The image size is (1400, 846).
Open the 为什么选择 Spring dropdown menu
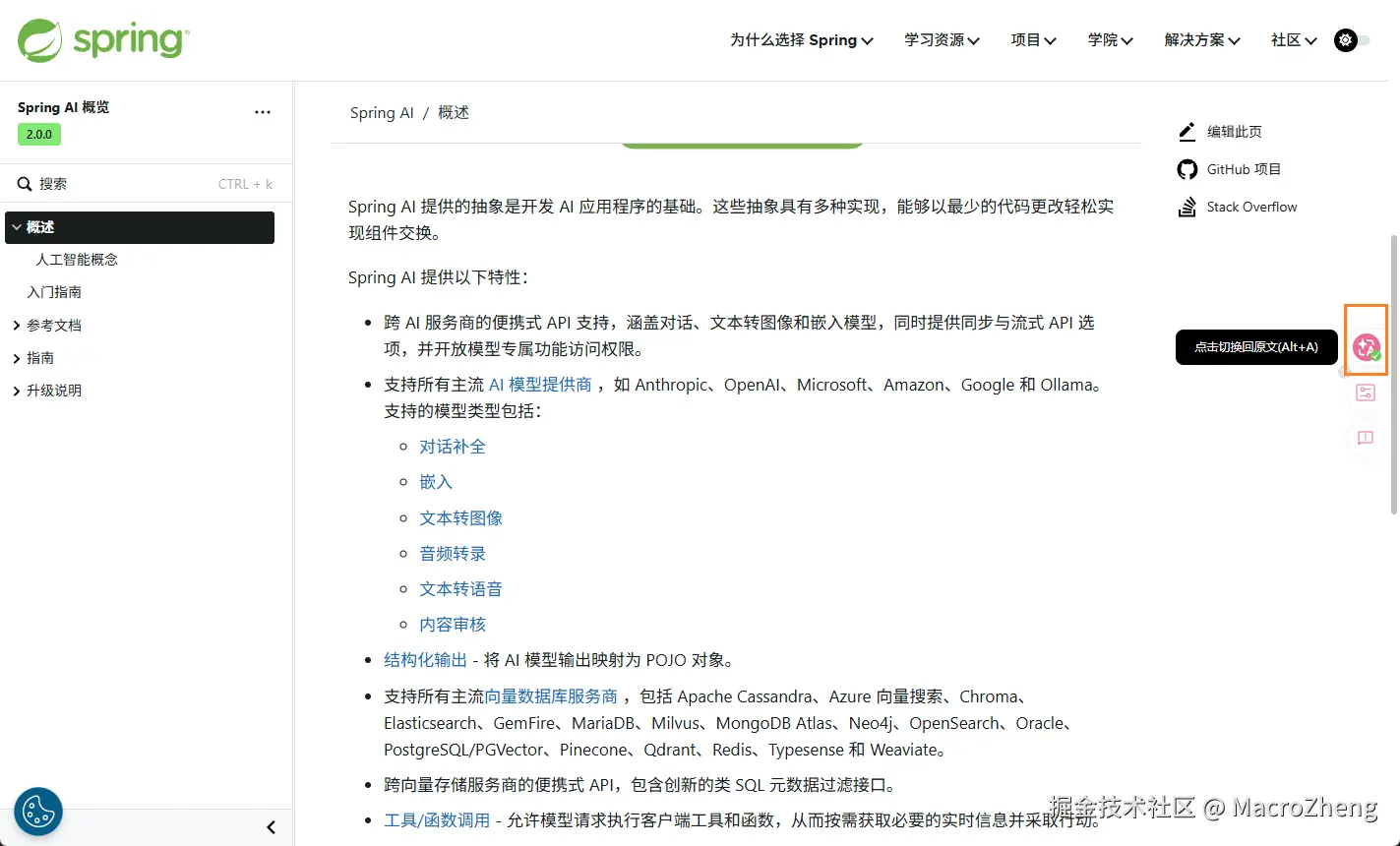pyautogui.click(x=801, y=40)
